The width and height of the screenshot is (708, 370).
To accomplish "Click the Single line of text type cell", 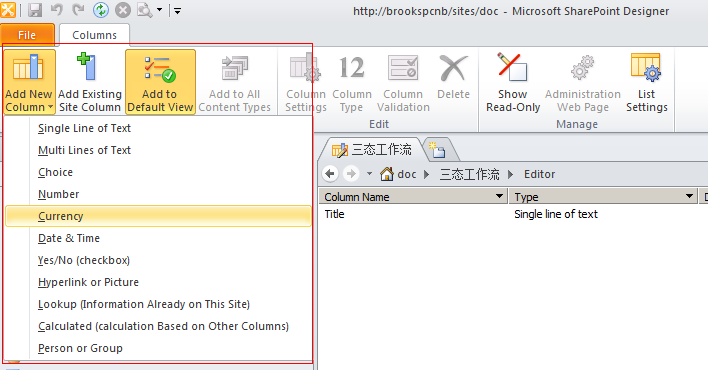I will tap(556, 214).
